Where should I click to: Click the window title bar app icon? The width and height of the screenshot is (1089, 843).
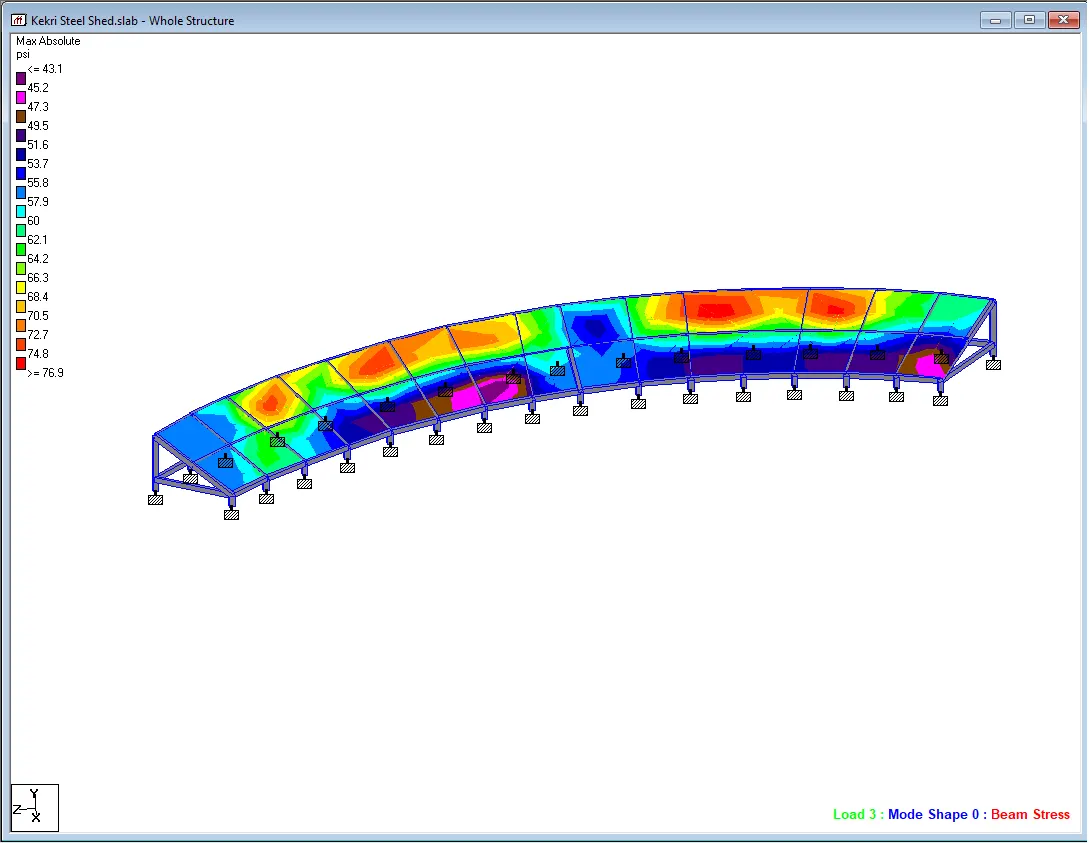19,20
